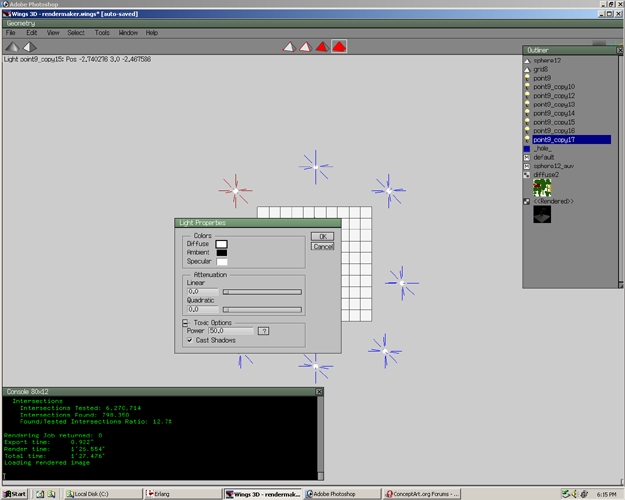Open the Help menu
Screen dimensions: 625x500
pyautogui.click(x=151, y=33)
